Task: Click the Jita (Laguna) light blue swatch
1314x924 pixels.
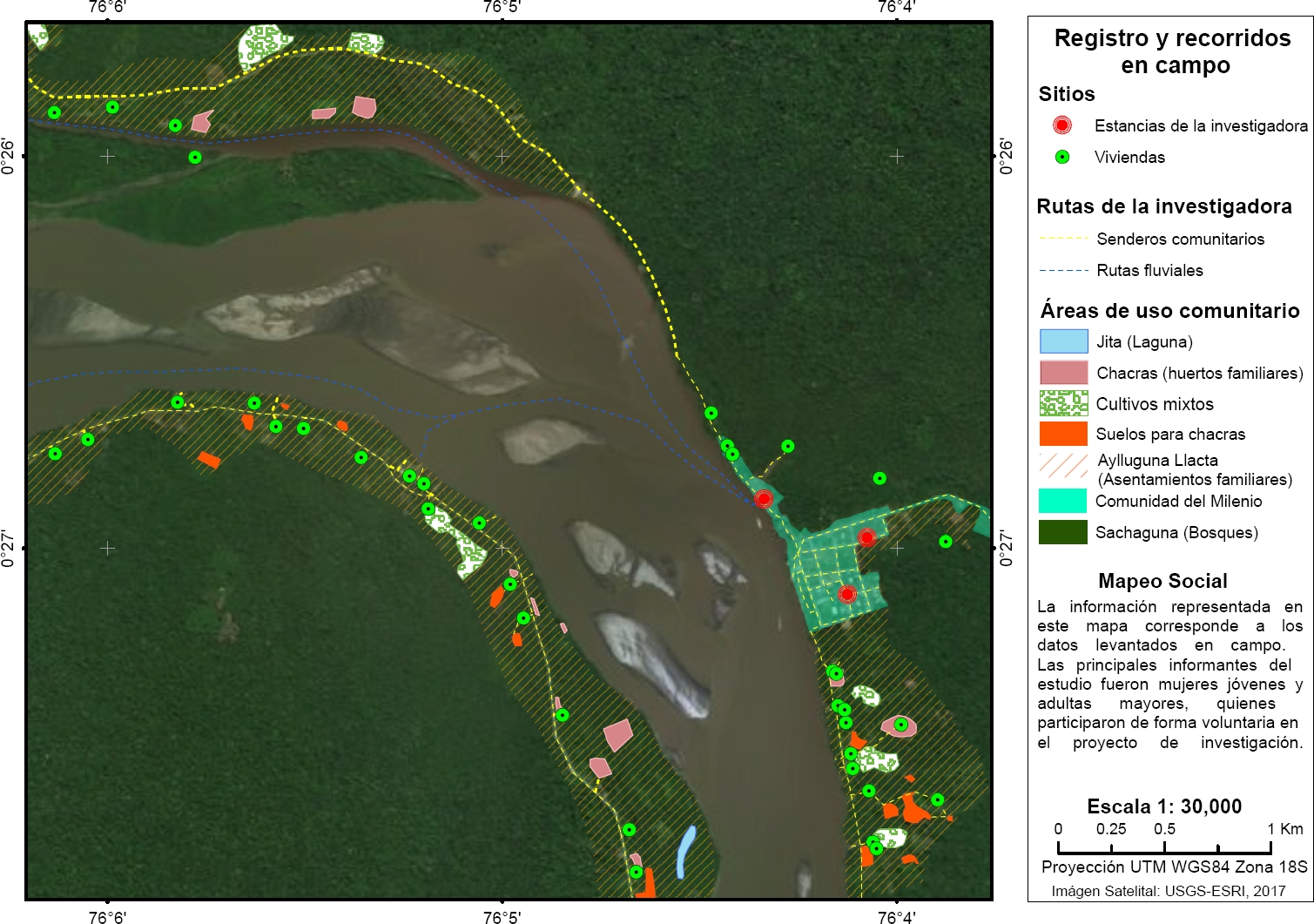Action: click(1063, 341)
